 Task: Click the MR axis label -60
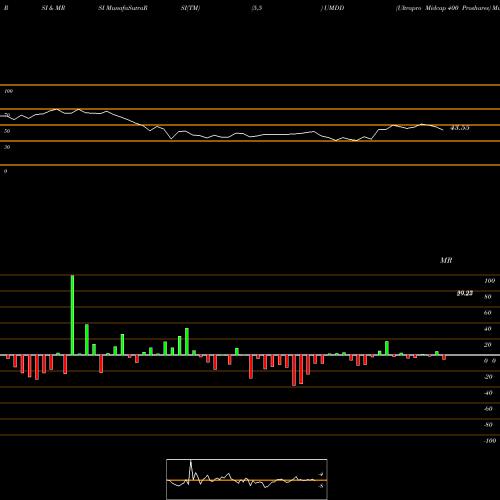(x=488, y=409)
